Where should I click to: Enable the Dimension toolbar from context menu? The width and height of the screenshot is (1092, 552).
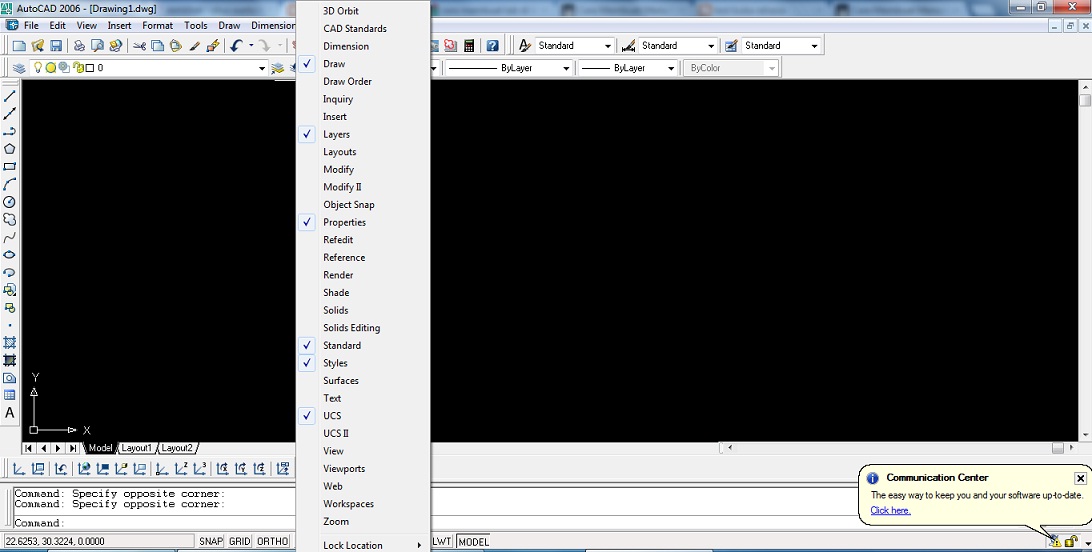pyautogui.click(x=363, y=46)
